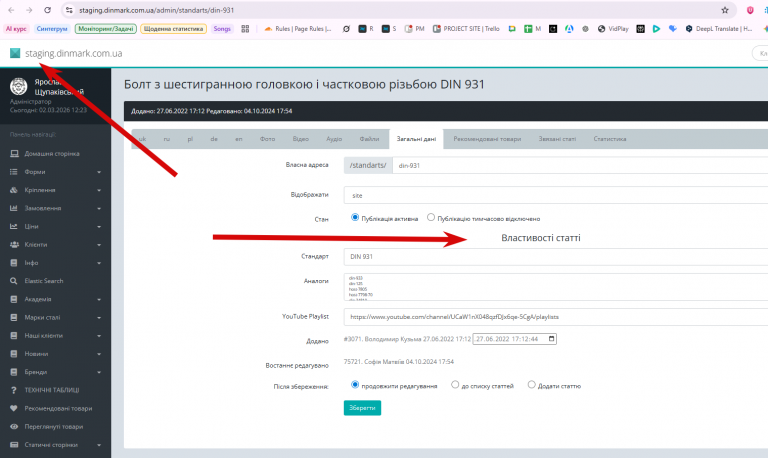Switch to the Статистика tab
This screenshot has height=458, width=768.
point(610,139)
